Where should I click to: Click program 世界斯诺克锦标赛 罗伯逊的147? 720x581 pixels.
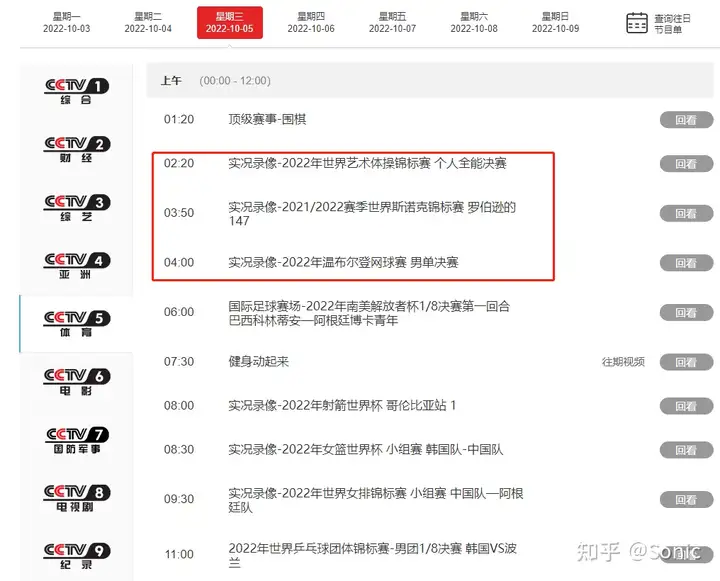pyautogui.click(x=372, y=214)
